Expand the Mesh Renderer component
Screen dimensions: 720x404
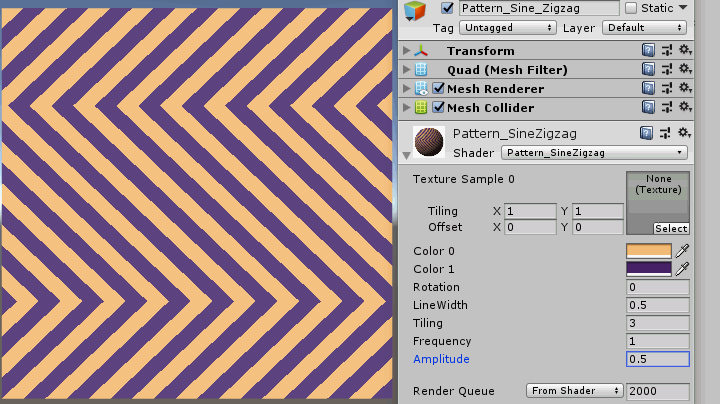[406, 88]
